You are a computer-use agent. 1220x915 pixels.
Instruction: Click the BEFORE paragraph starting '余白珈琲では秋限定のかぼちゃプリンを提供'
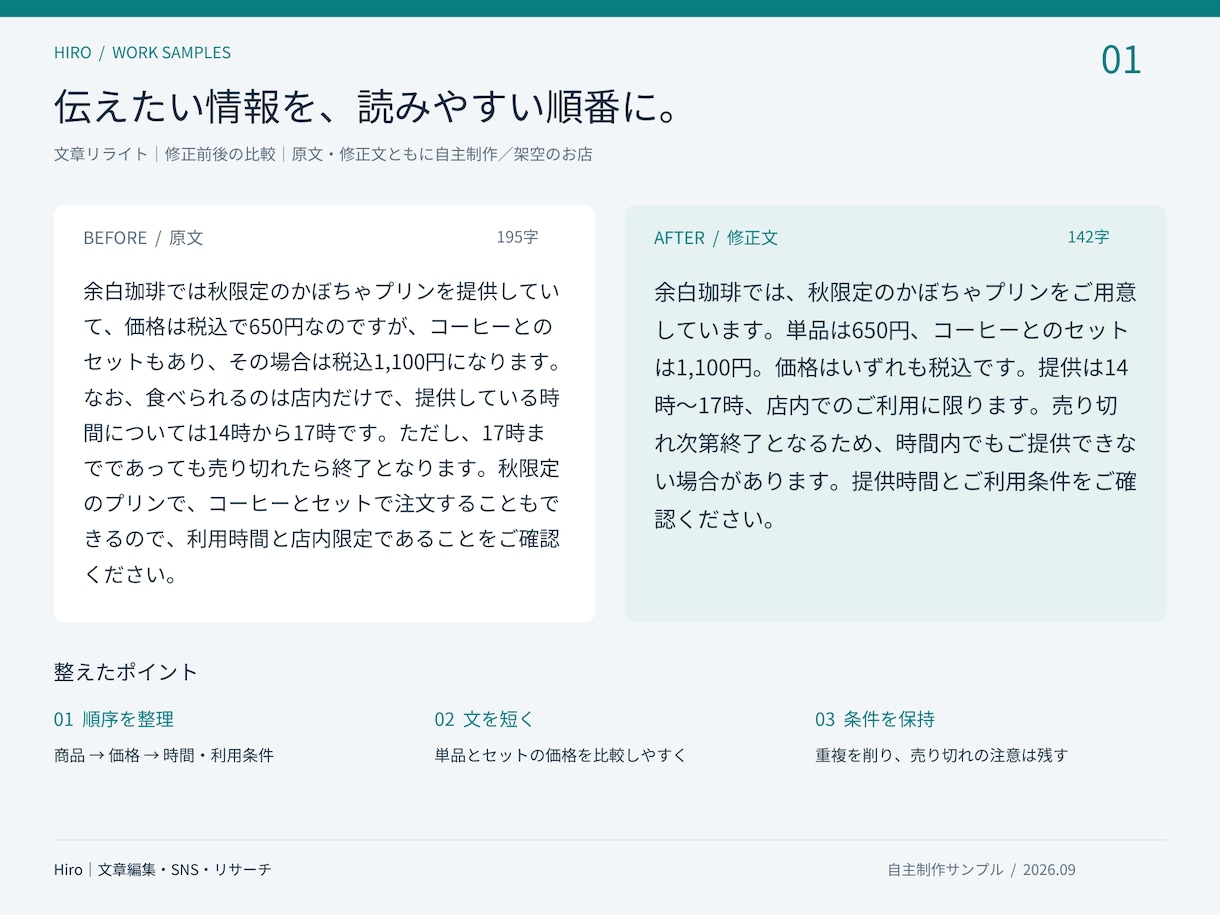[x=322, y=433]
